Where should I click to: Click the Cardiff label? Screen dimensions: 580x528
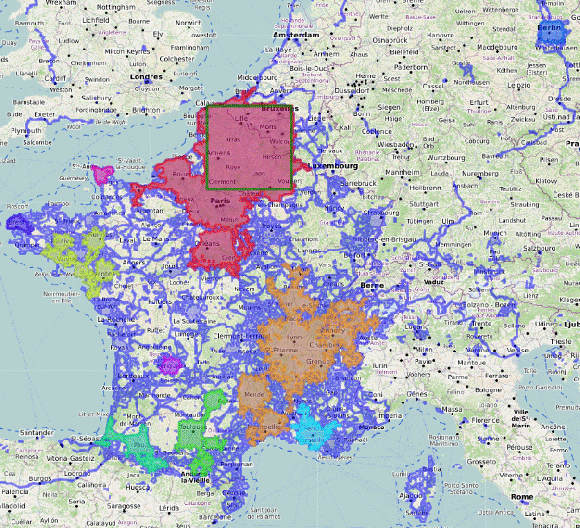pos(55,78)
